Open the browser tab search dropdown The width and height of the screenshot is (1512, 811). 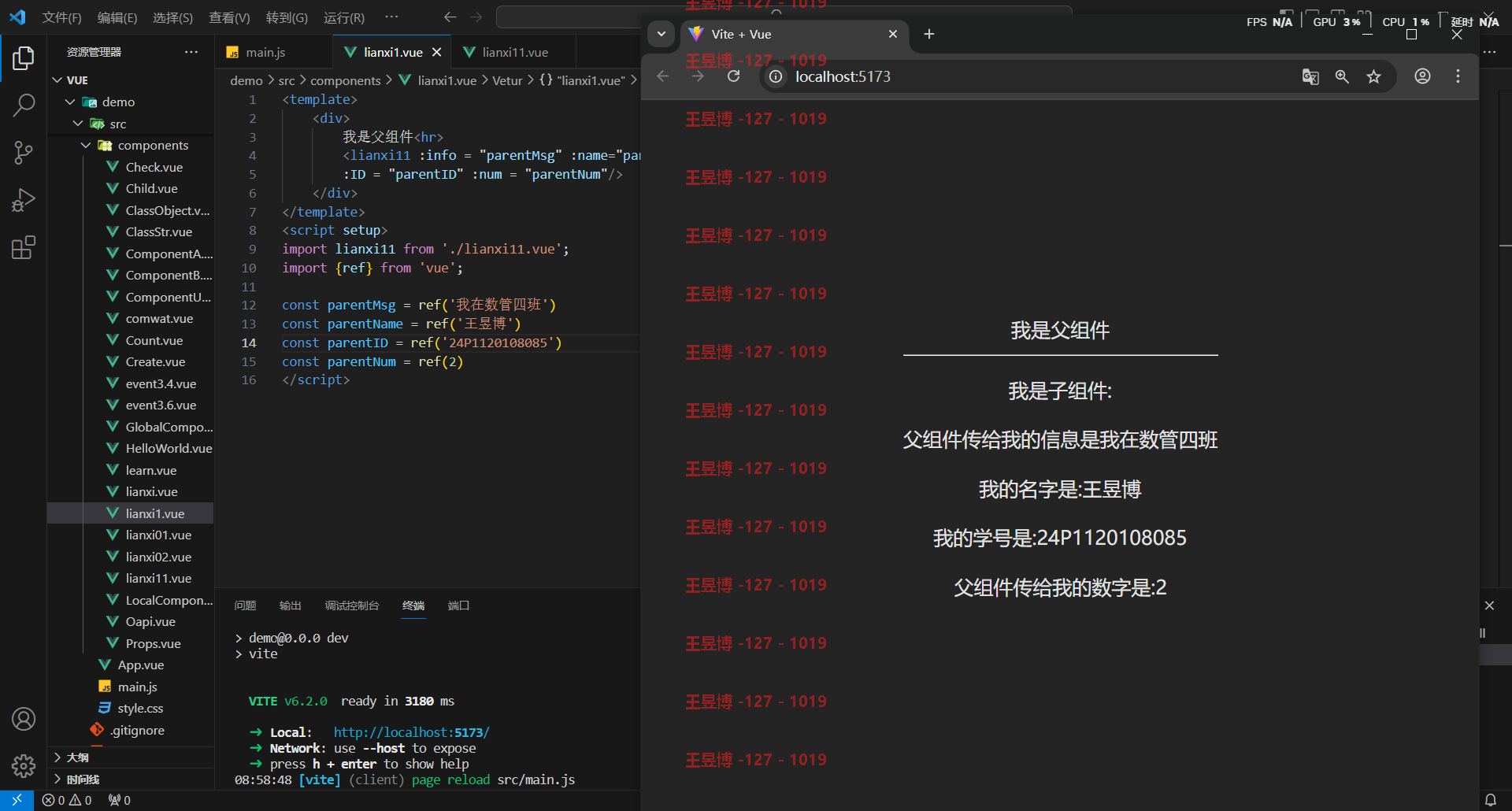[661, 34]
